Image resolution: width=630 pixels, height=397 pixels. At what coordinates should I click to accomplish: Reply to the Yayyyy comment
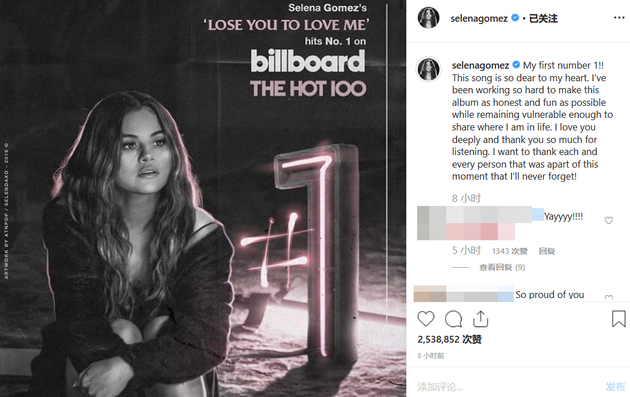546,251
